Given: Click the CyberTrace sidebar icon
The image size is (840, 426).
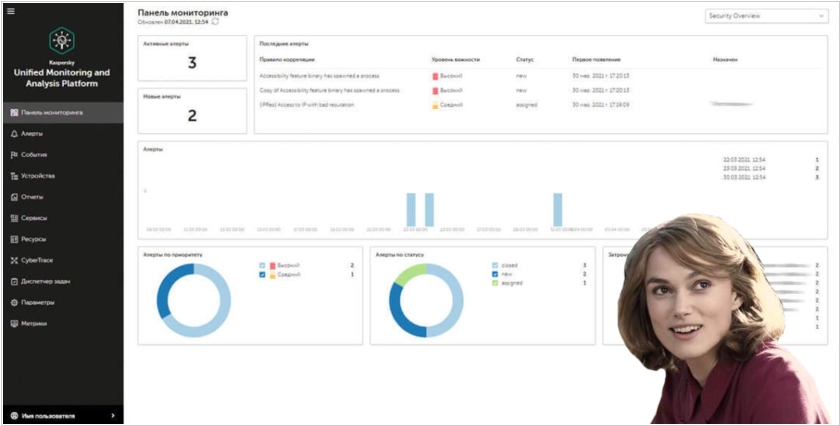Looking at the screenshot, I should coord(13,260).
